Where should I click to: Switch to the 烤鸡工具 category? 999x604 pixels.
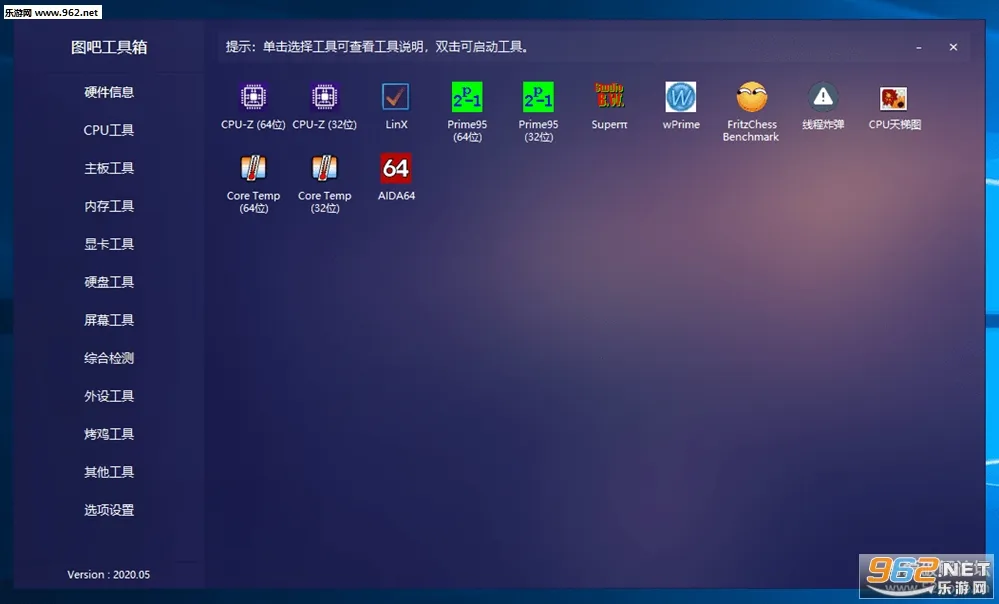click(x=108, y=434)
